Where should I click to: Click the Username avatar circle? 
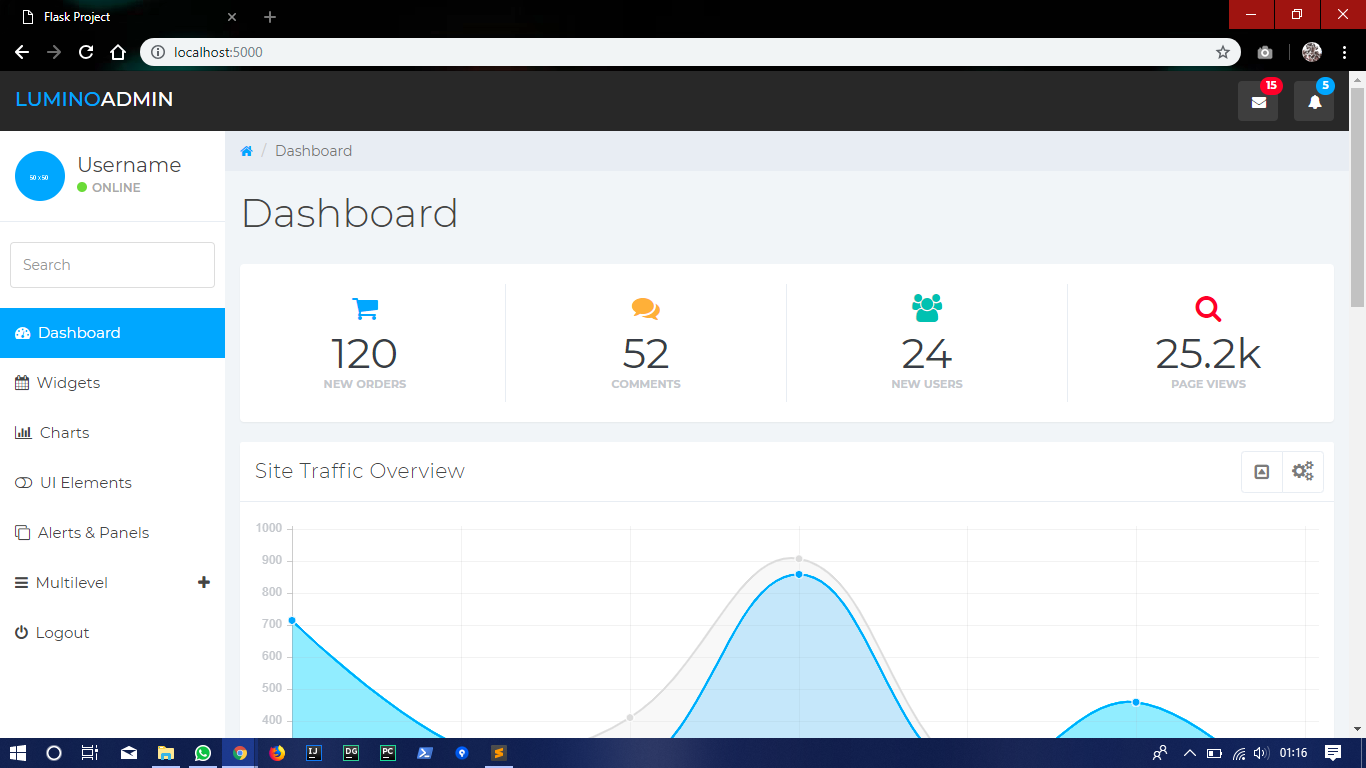(40, 176)
